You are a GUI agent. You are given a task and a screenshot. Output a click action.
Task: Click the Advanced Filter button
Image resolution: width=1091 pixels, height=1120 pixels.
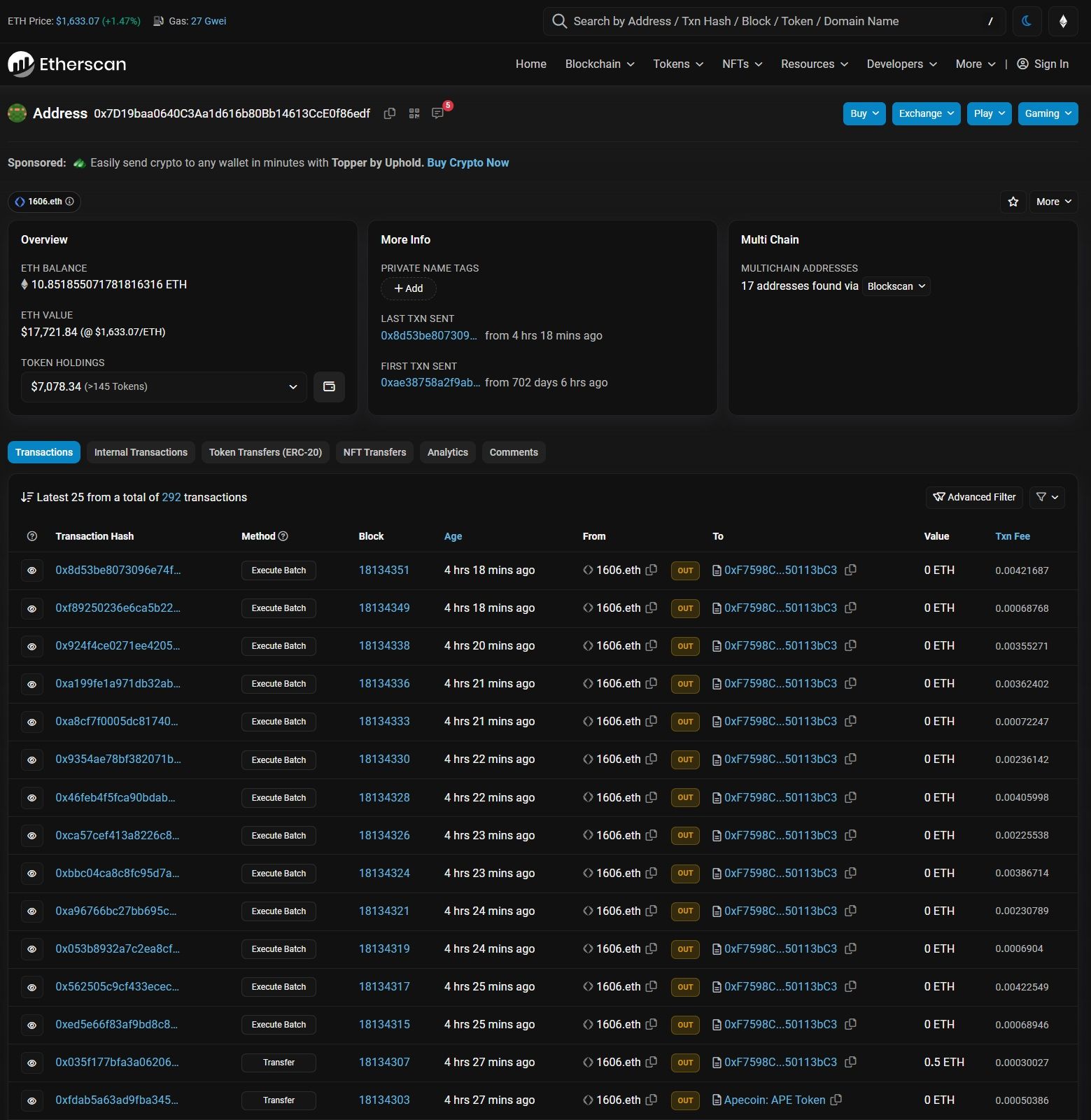pos(974,497)
